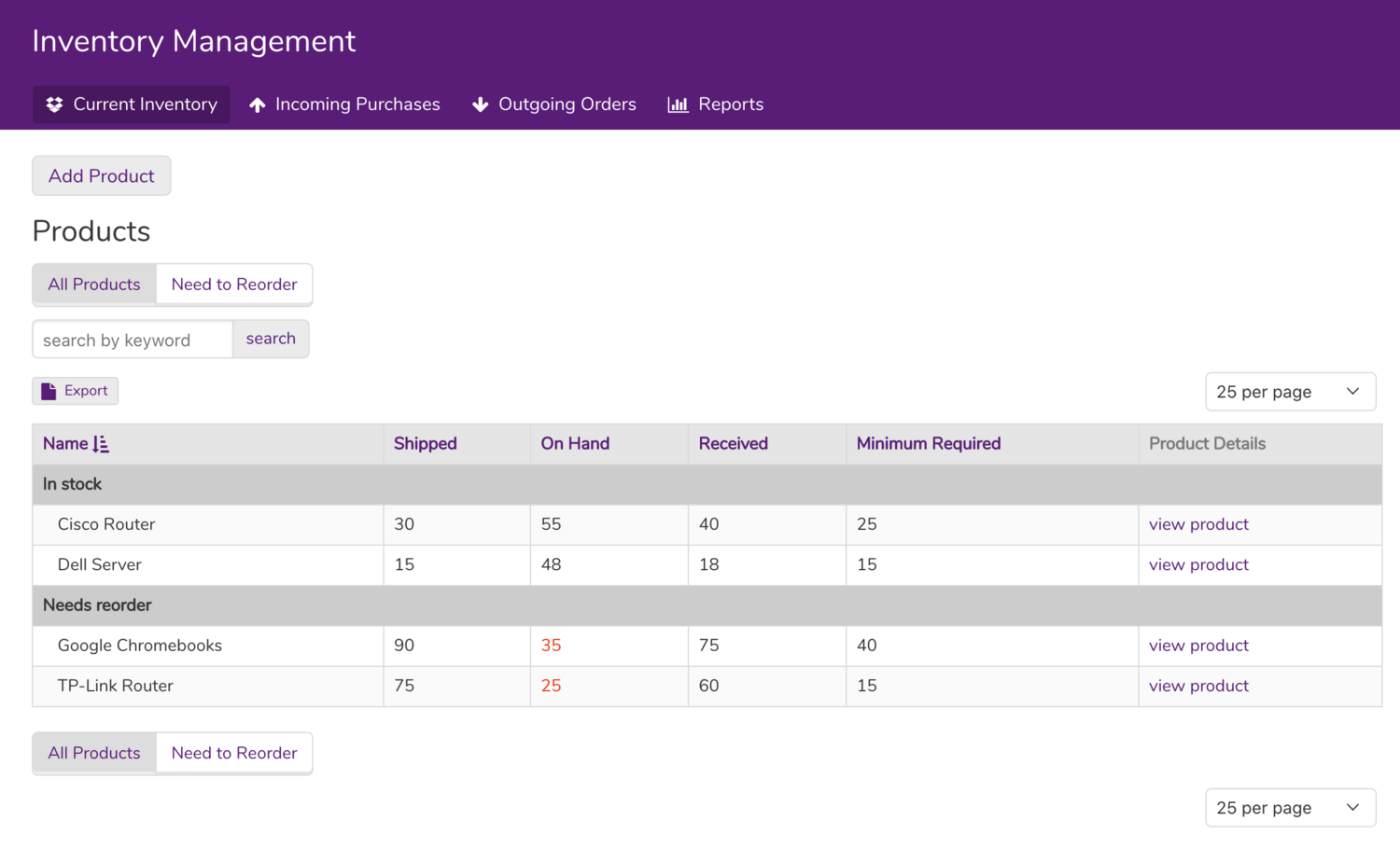The width and height of the screenshot is (1400, 848).
Task: Open the top 25 per page dropdown
Action: pyautogui.click(x=1290, y=392)
